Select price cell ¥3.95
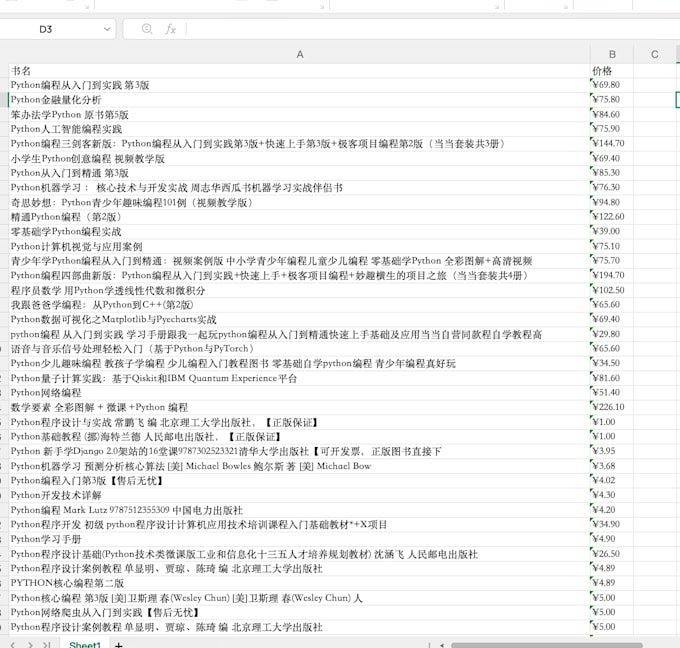This screenshot has width=680, height=648. tap(612, 451)
